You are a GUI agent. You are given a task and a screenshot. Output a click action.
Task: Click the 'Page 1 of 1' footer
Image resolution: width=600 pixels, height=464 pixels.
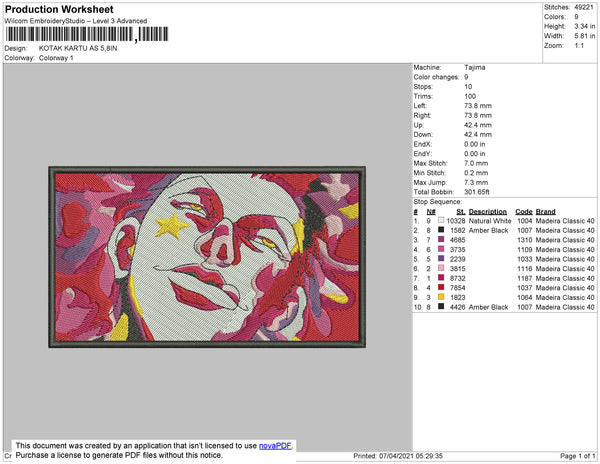click(x=578, y=456)
